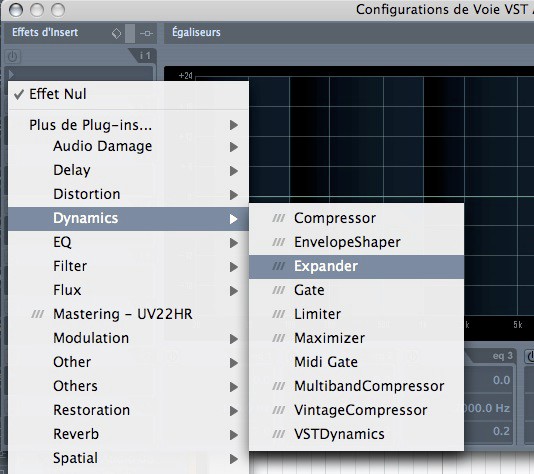Toggle insert slot i1 power button

click(13, 57)
